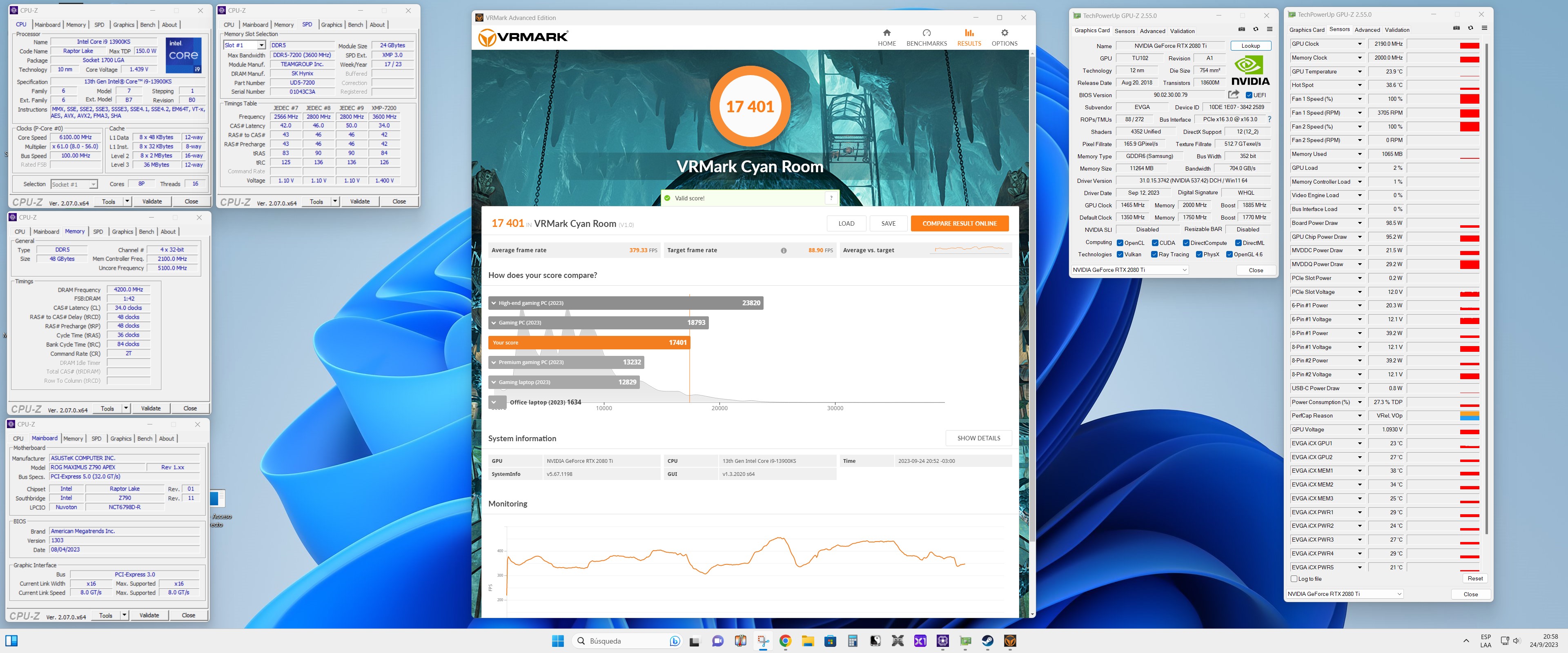
Task: Open the GPU Temperature sensor dropdown
Action: point(1360,72)
